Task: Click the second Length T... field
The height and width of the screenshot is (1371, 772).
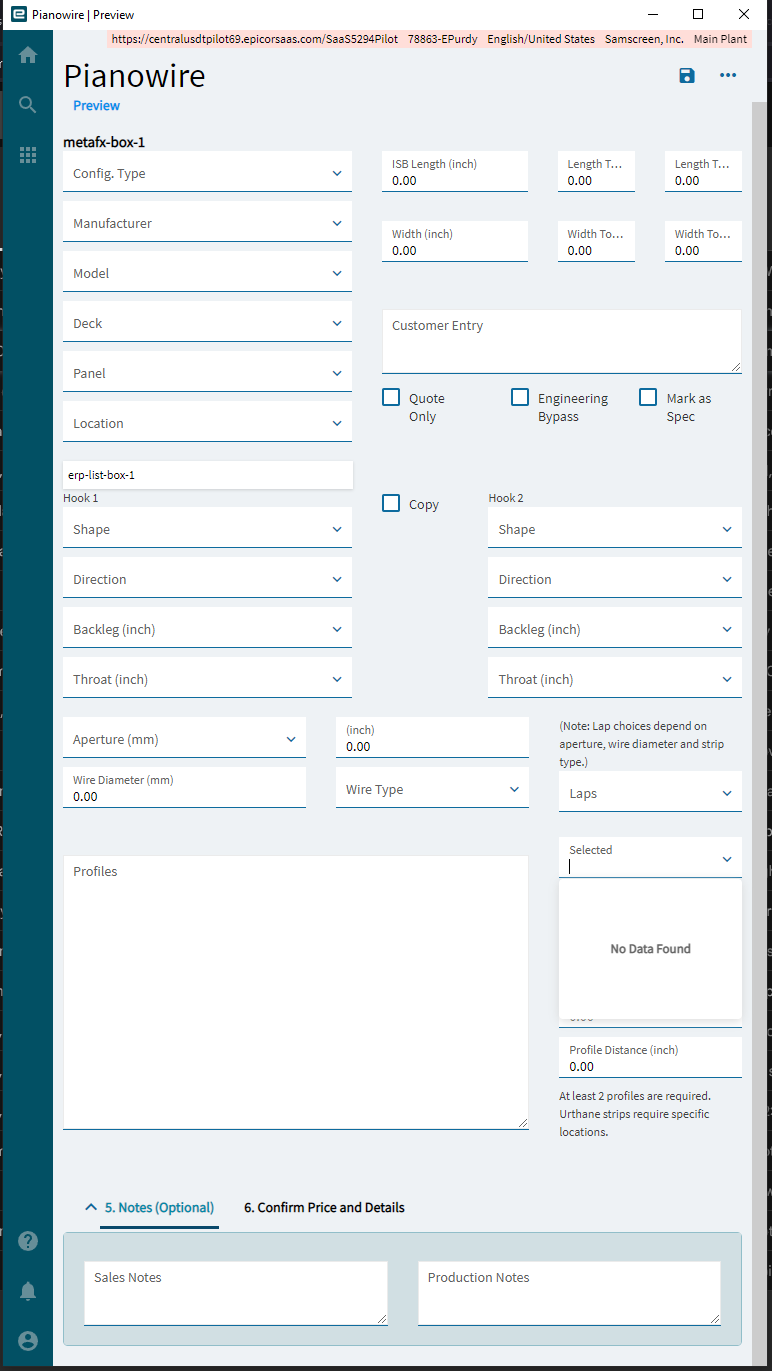Action: tap(703, 172)
